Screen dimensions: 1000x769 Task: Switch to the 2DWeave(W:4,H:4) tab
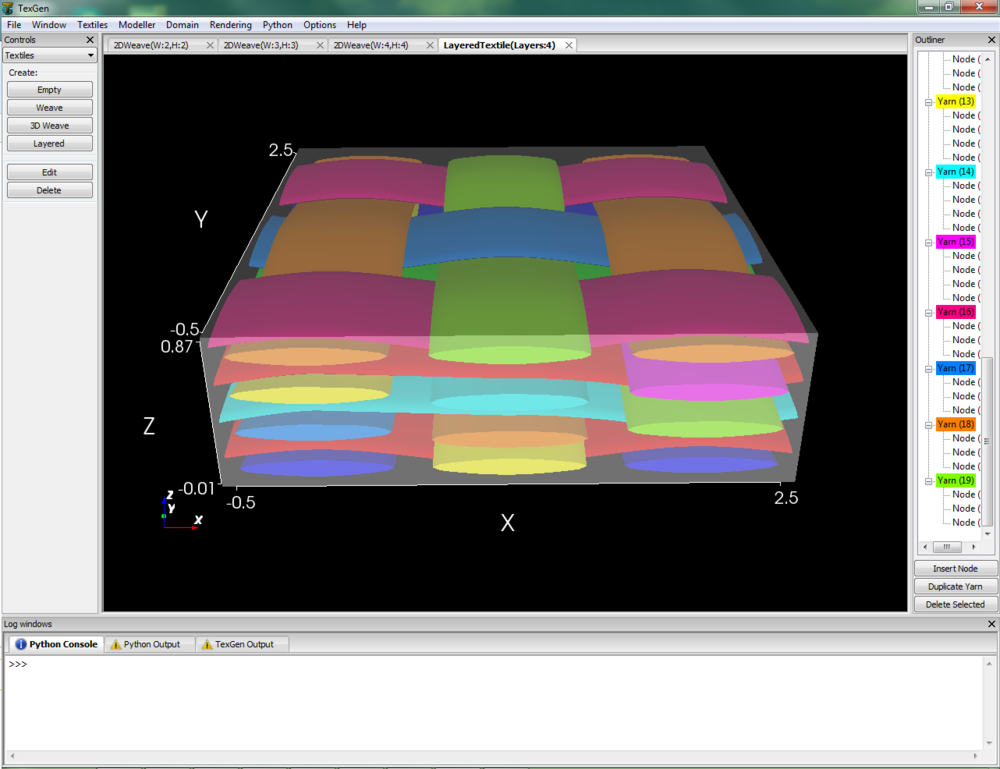click(370, 45)
